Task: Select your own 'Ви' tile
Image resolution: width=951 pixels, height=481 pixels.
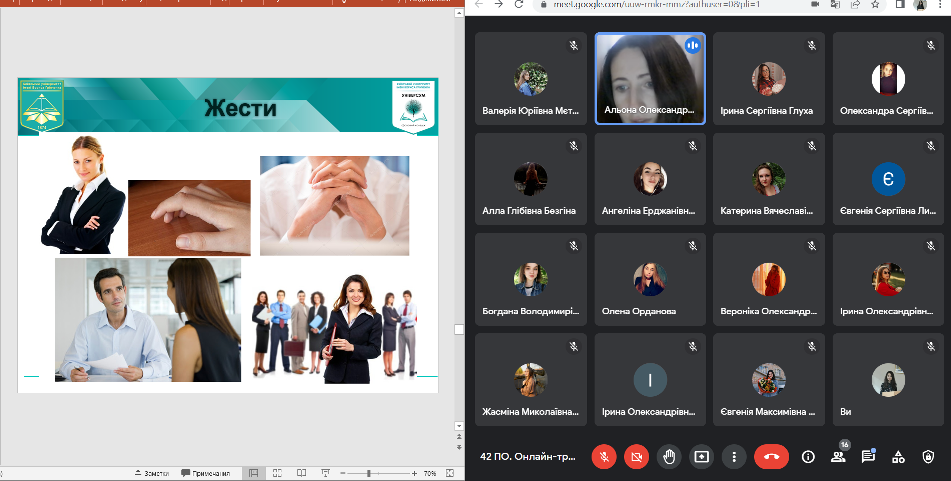Action: [889, 380]
